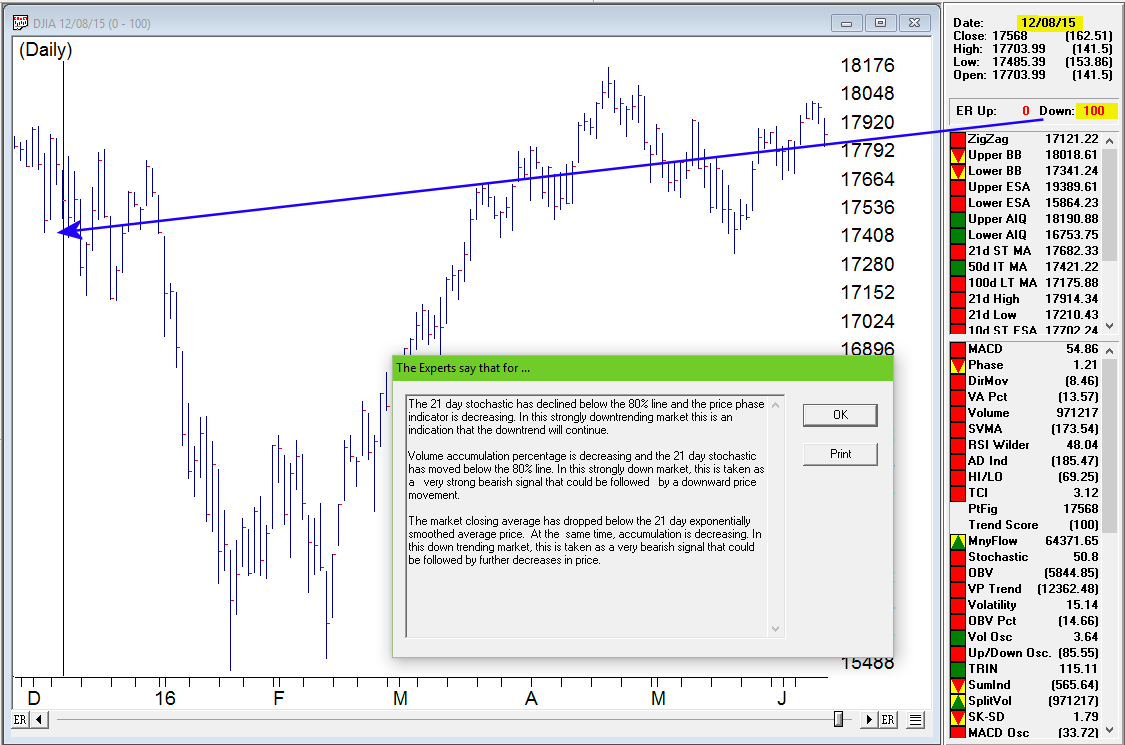Click the DJIA chart window title icon

[21, 23]
